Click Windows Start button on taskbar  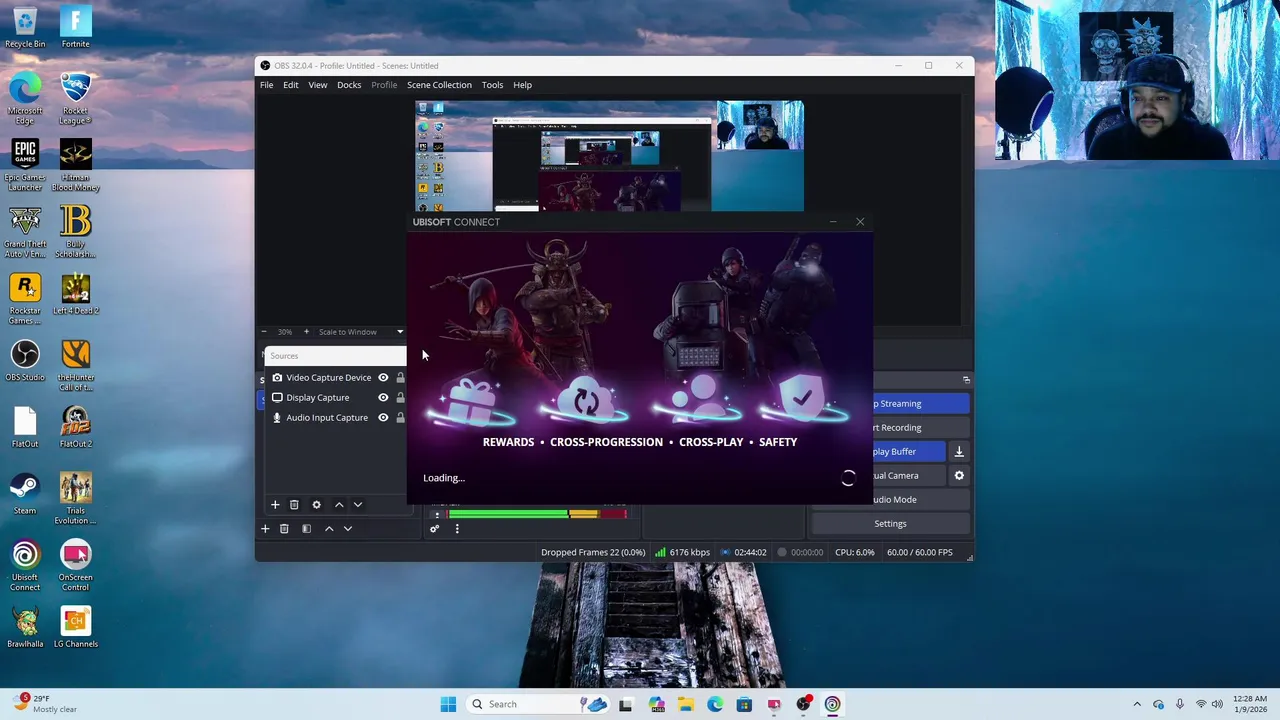pyautogui.click(x=448, y=704)
